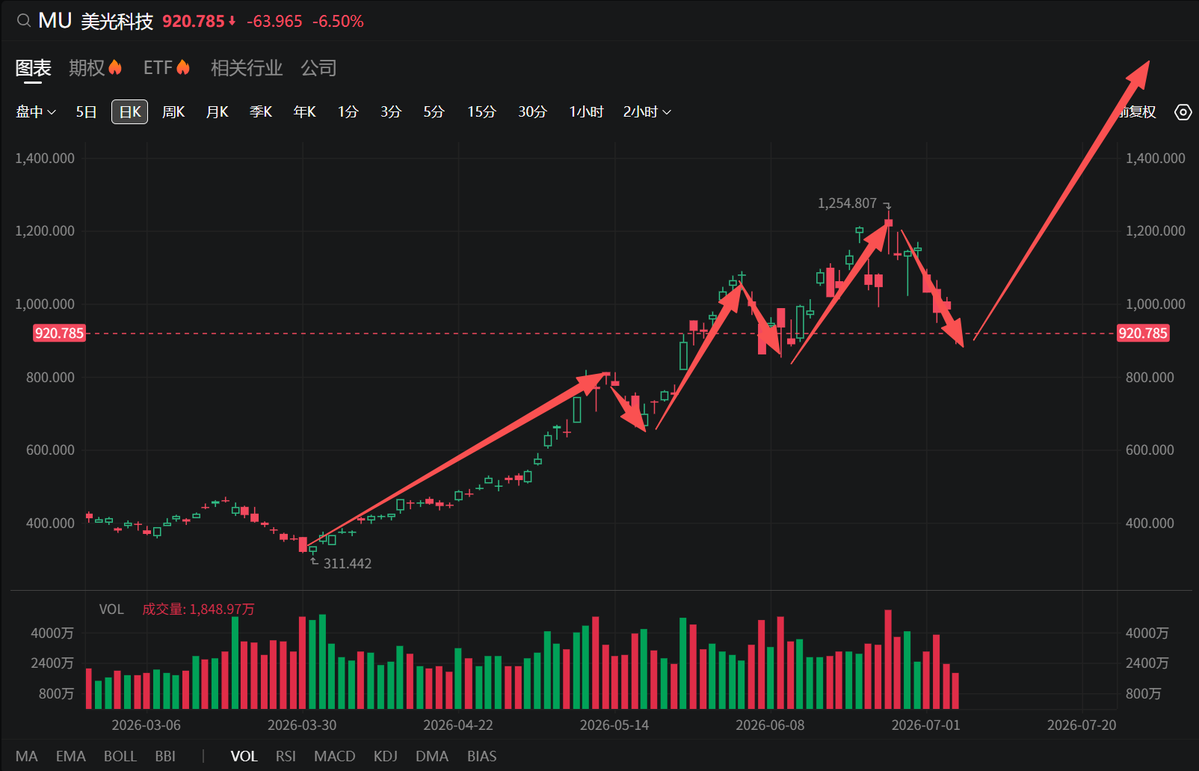Screen dimensions: 1199x771
Task: Click the 1,254.807 high price label
Action: pyautogui.click(x=847, y=203)
